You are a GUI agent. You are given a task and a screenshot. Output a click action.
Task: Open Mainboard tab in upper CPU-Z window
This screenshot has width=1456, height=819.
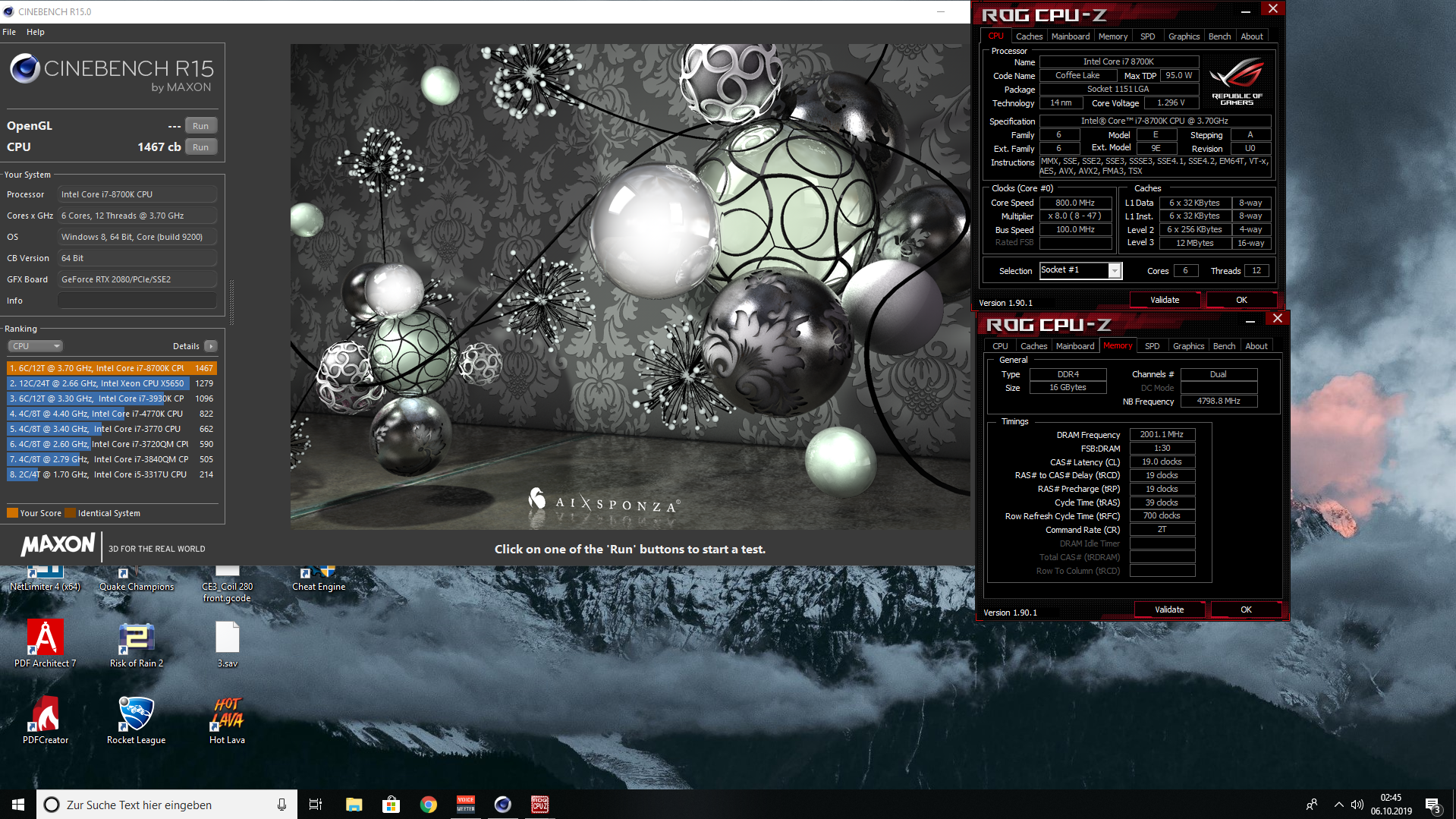1071,36
